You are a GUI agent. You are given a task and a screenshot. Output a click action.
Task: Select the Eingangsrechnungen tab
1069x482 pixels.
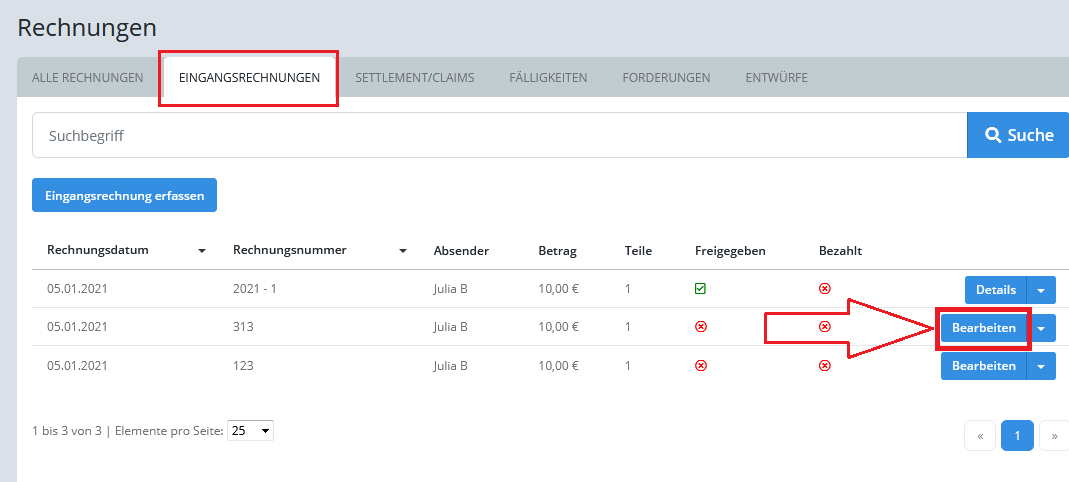(x=249, y=78)
